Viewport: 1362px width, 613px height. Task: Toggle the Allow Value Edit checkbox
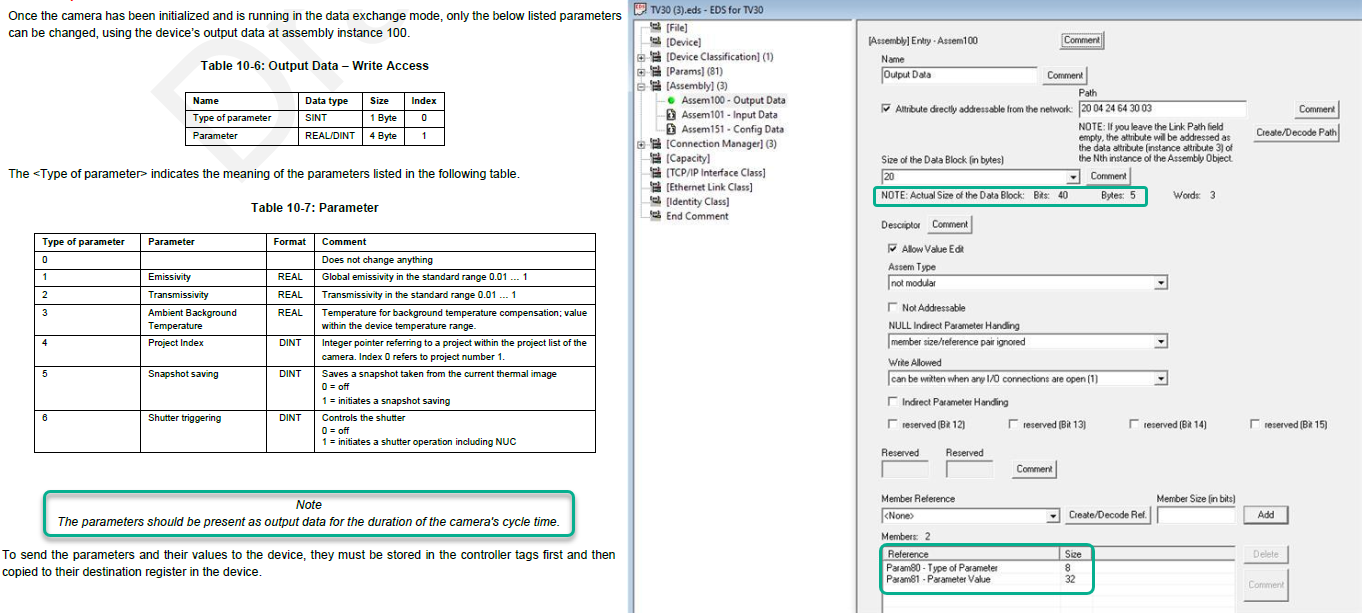pos(893,249)
